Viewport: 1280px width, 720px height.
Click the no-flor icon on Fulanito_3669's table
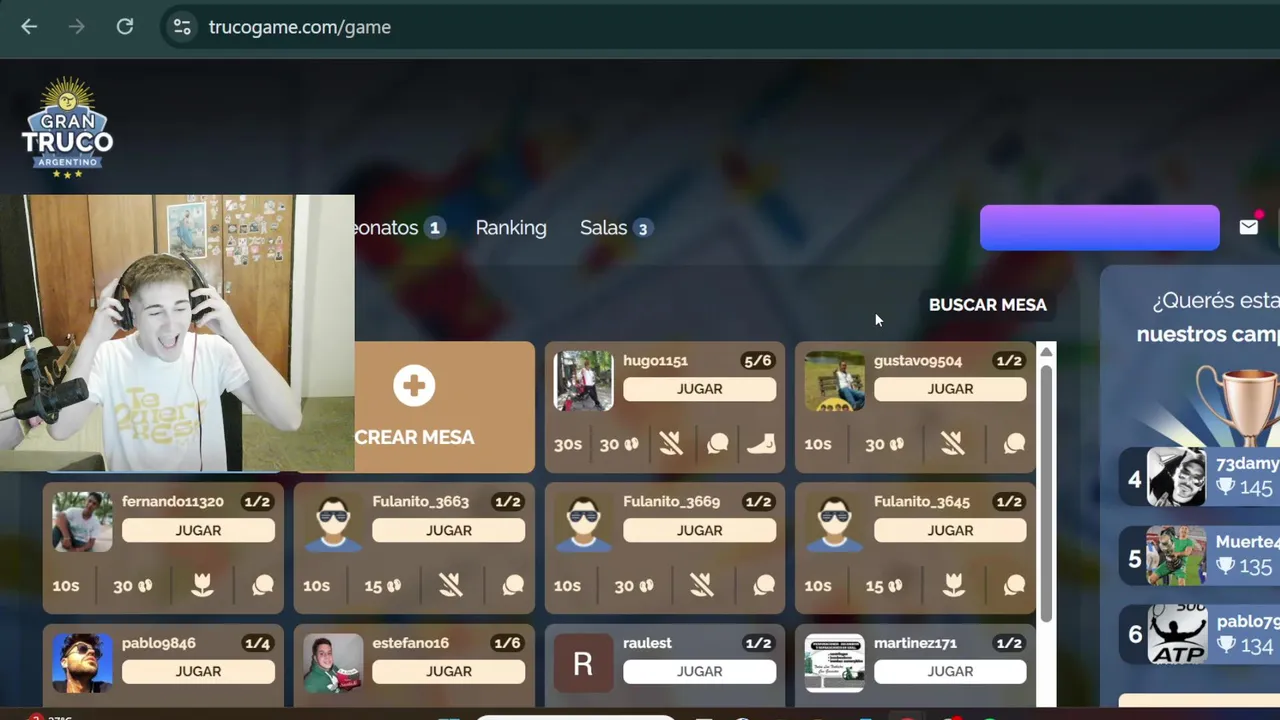pyautogui.click(x=702, y=585)
